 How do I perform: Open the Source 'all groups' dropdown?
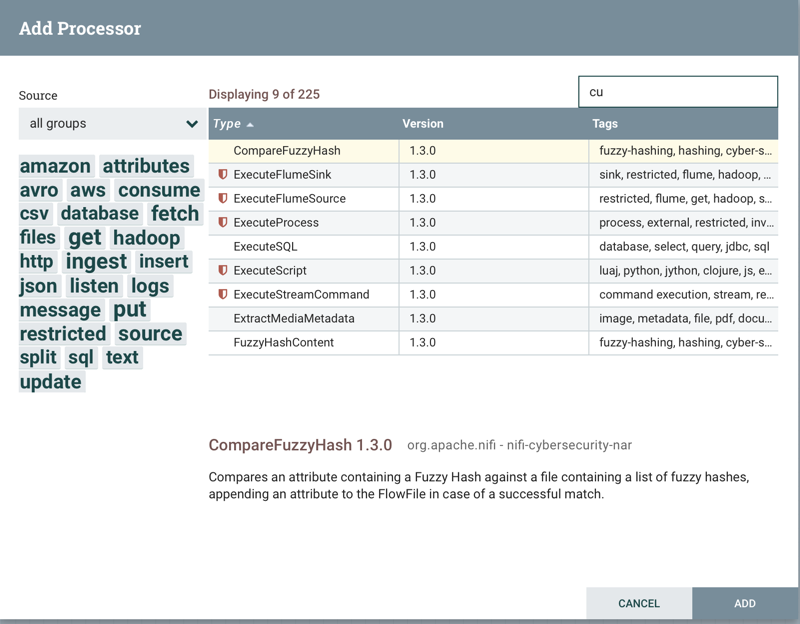pyautogui.click(x=112, y=124)
